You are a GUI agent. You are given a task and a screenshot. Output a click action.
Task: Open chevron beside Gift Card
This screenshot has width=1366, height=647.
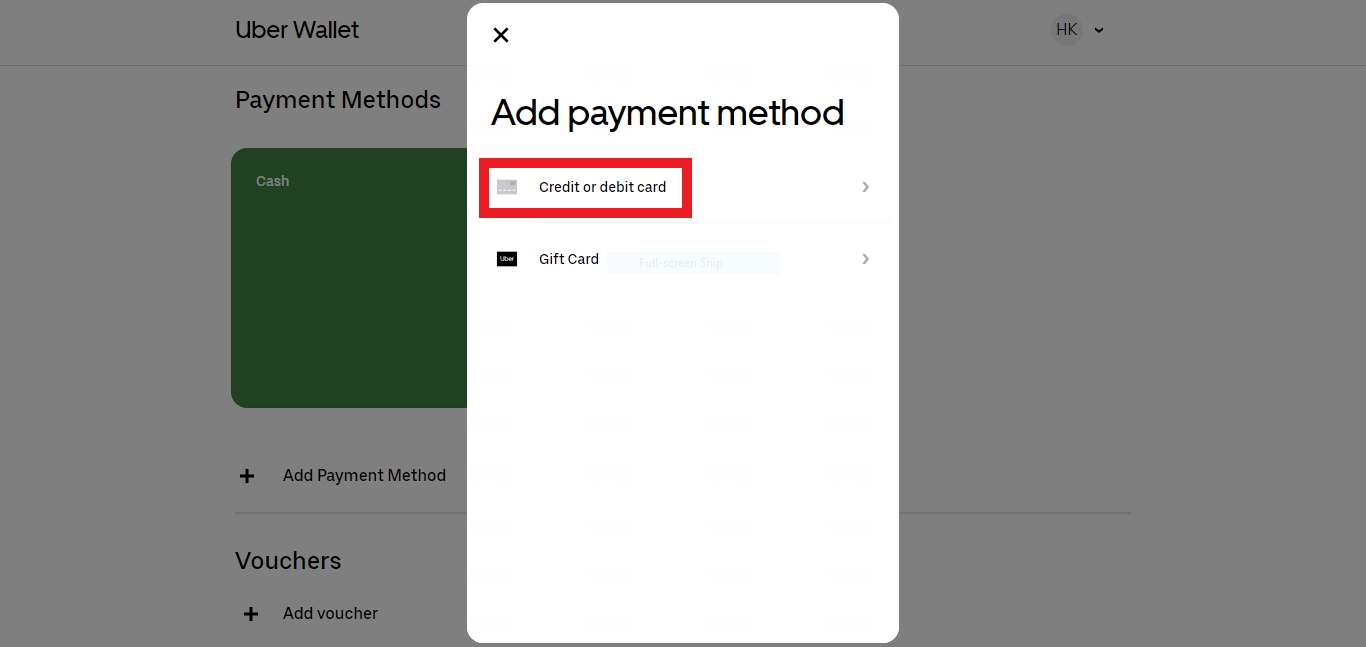pos(865,259)
